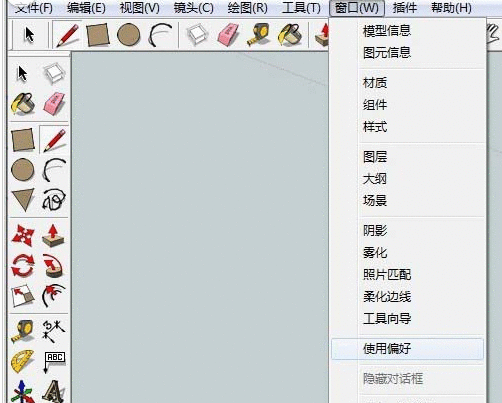
Task: Pick the Axes tool
Action: point(23,392)
